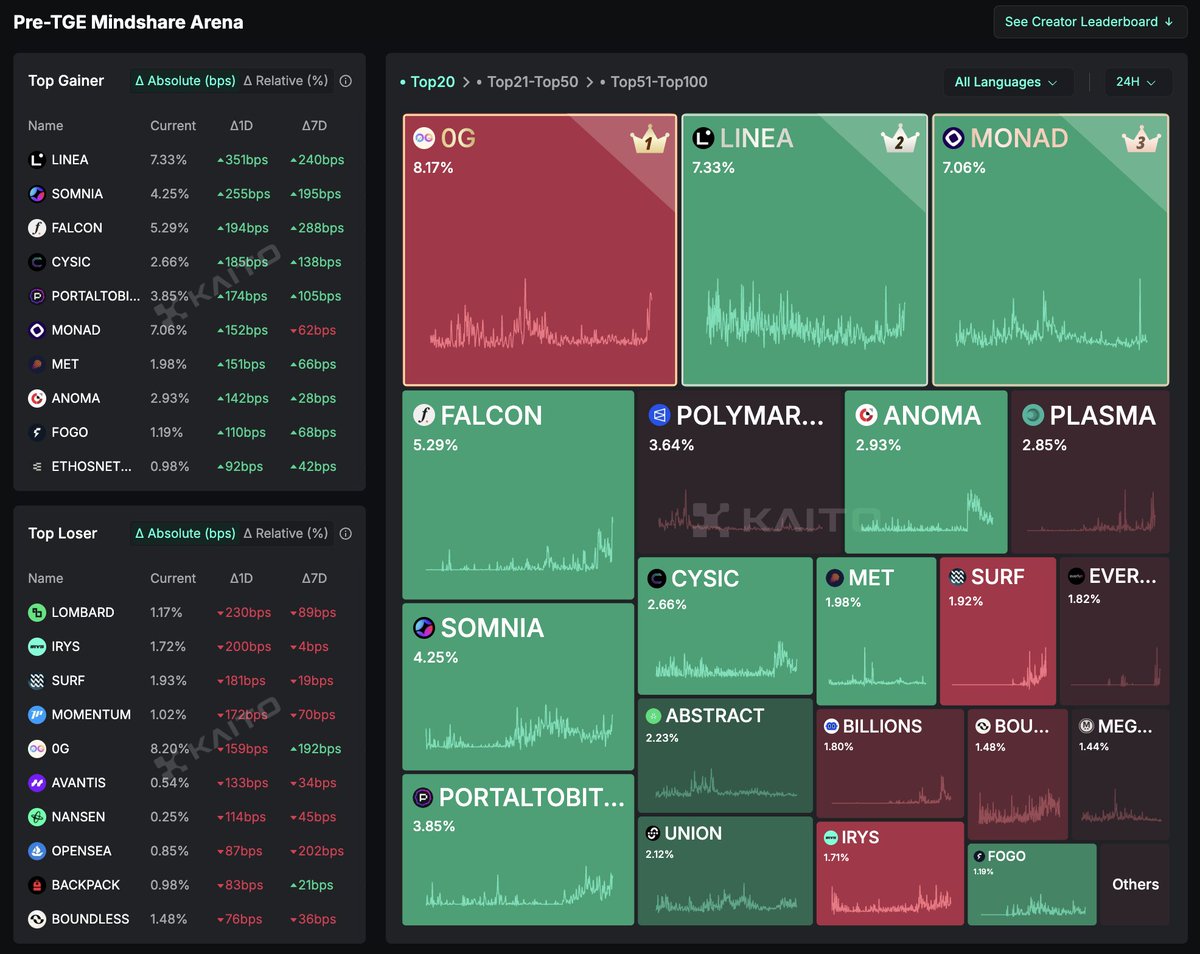The width and height of the screenshot is (1200, 954).
Task: Open the MONAD rank 3 treemap tile
Action: click(x=1050, y=250)
